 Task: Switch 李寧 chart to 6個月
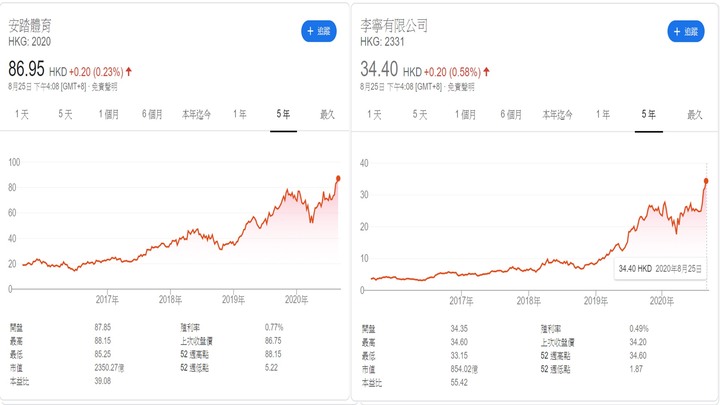(x=511, y=115)
